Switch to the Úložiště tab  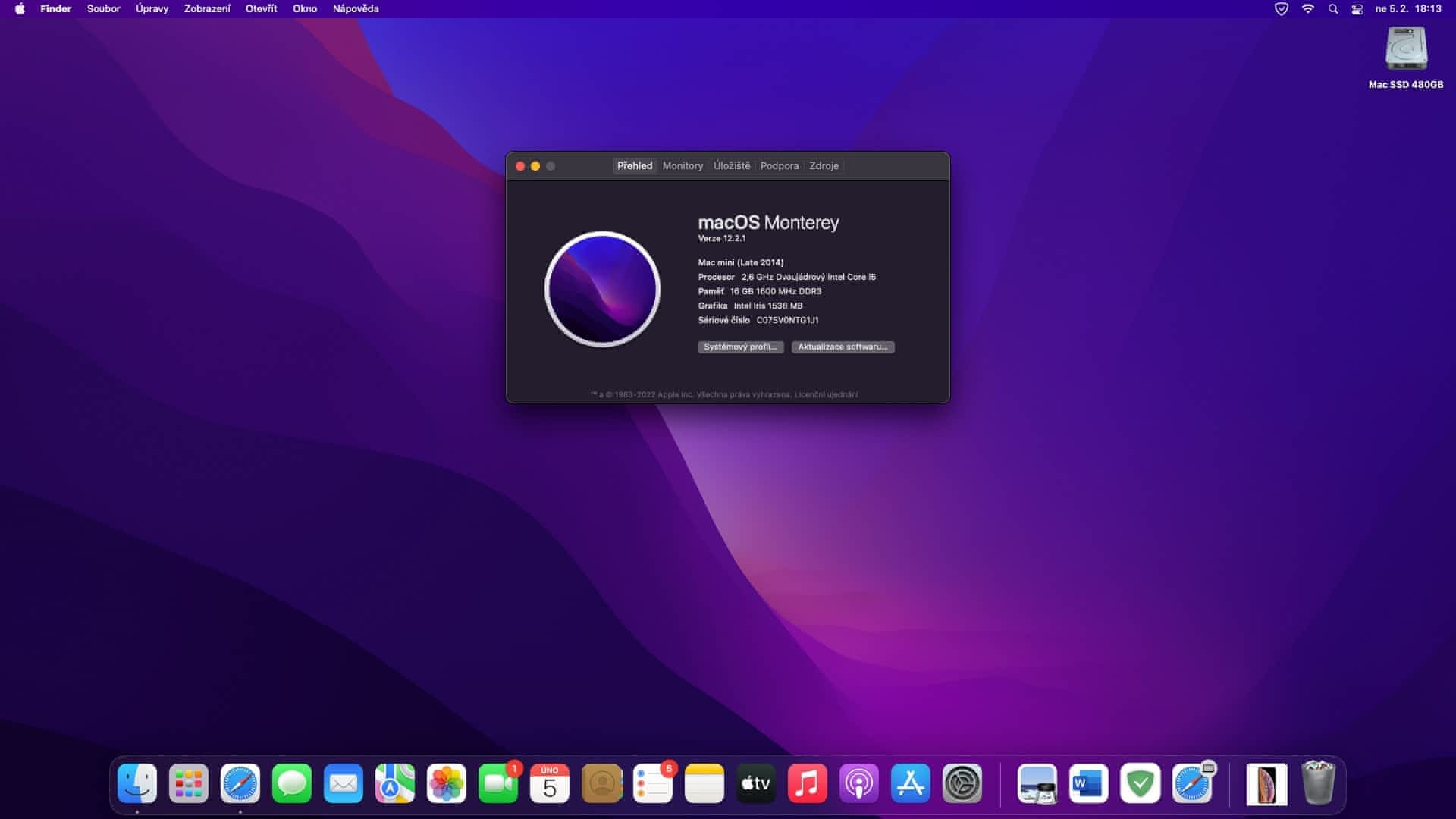click(x=731, y=165)
